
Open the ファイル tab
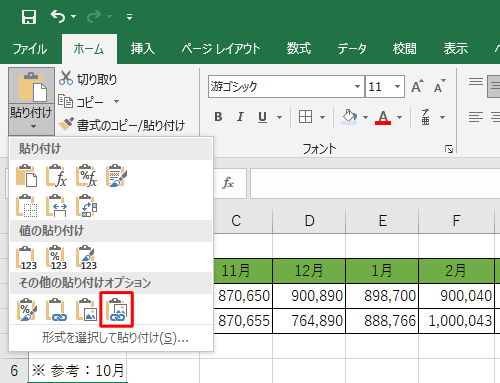(30, 49)
